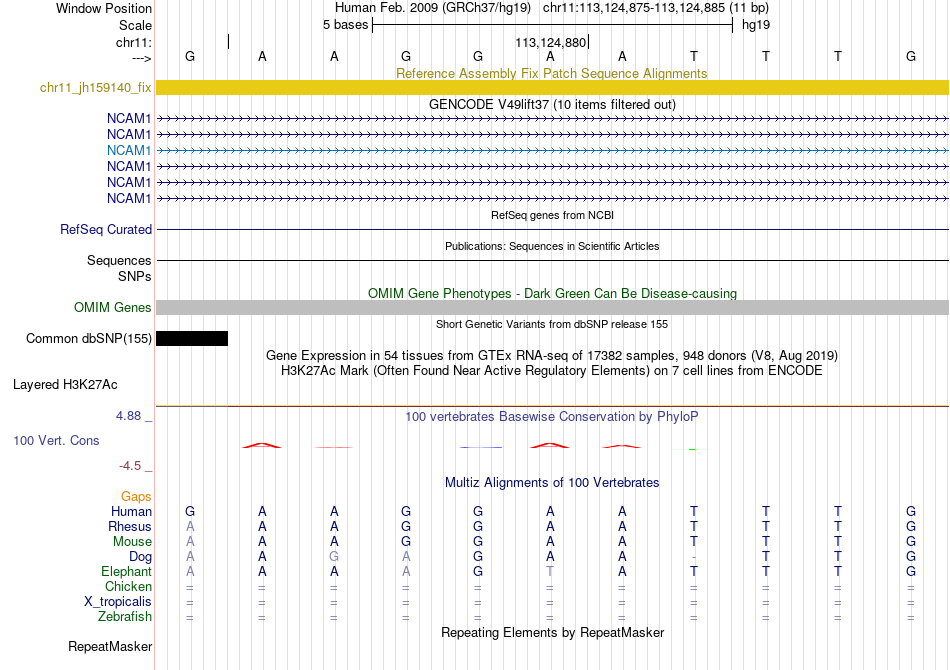The width and height of the screenshot is (950, 670).
Task: Click the Sequences track label
Action: point(119,260)
